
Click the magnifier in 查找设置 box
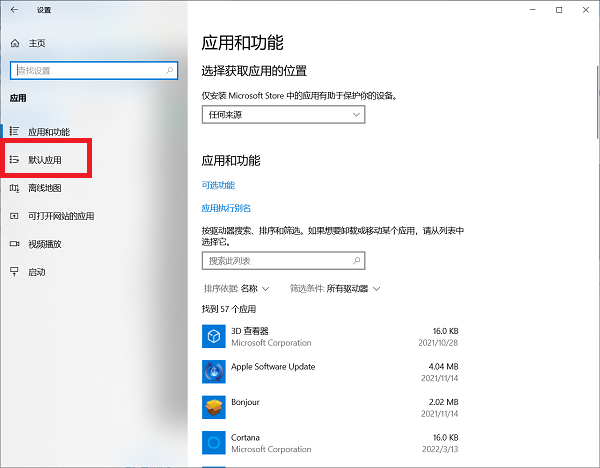click(x=169, y=70)
